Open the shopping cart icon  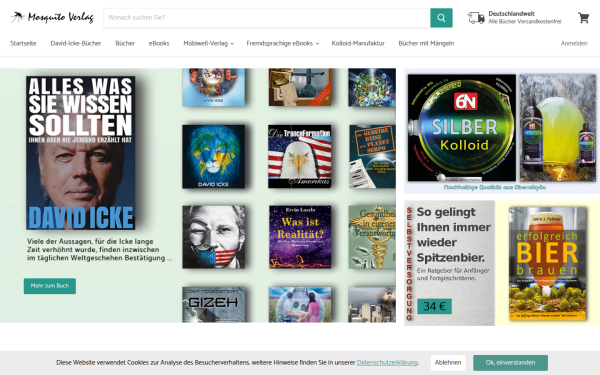click(584, 18)
